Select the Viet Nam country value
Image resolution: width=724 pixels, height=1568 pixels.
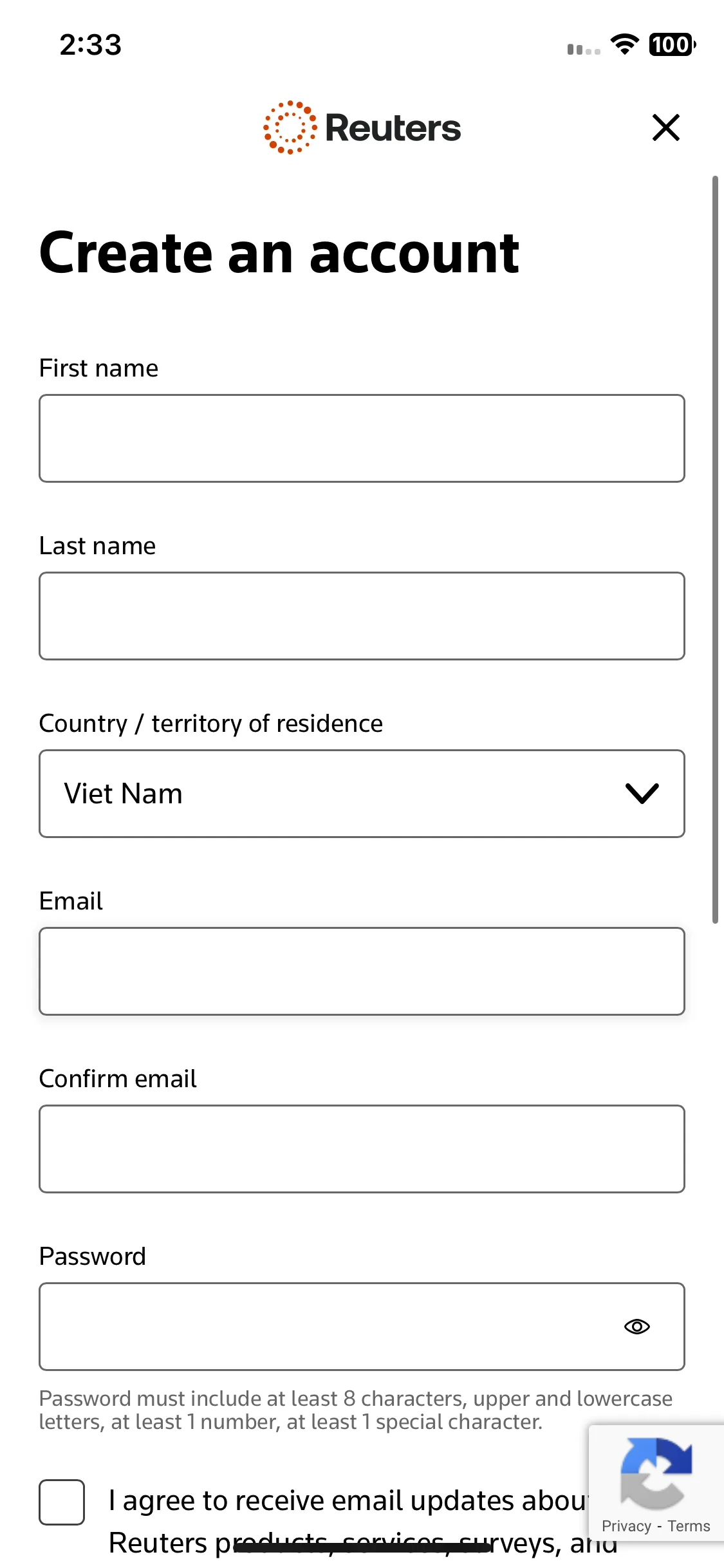[x=124, y=794]
